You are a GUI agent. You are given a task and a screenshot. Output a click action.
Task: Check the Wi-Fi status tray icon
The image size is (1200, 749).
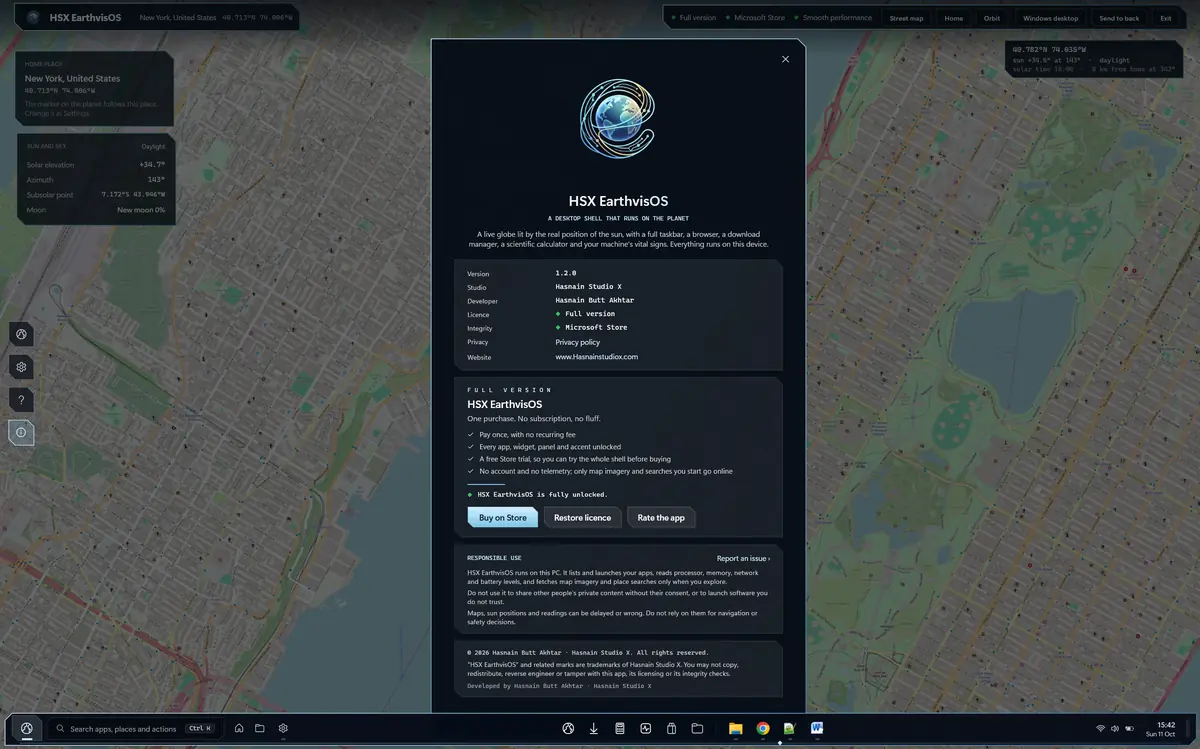(x=1101, y=729)
